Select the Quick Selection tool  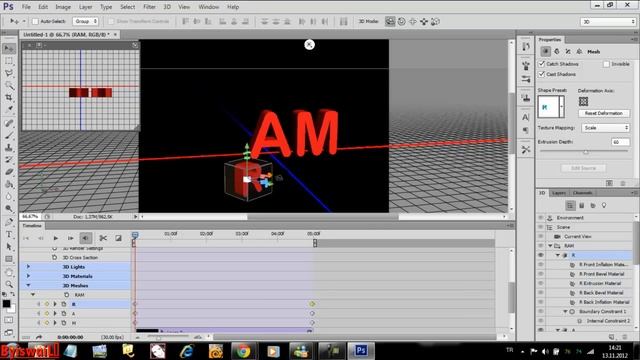pyautogui.click(x=9, y=85)
